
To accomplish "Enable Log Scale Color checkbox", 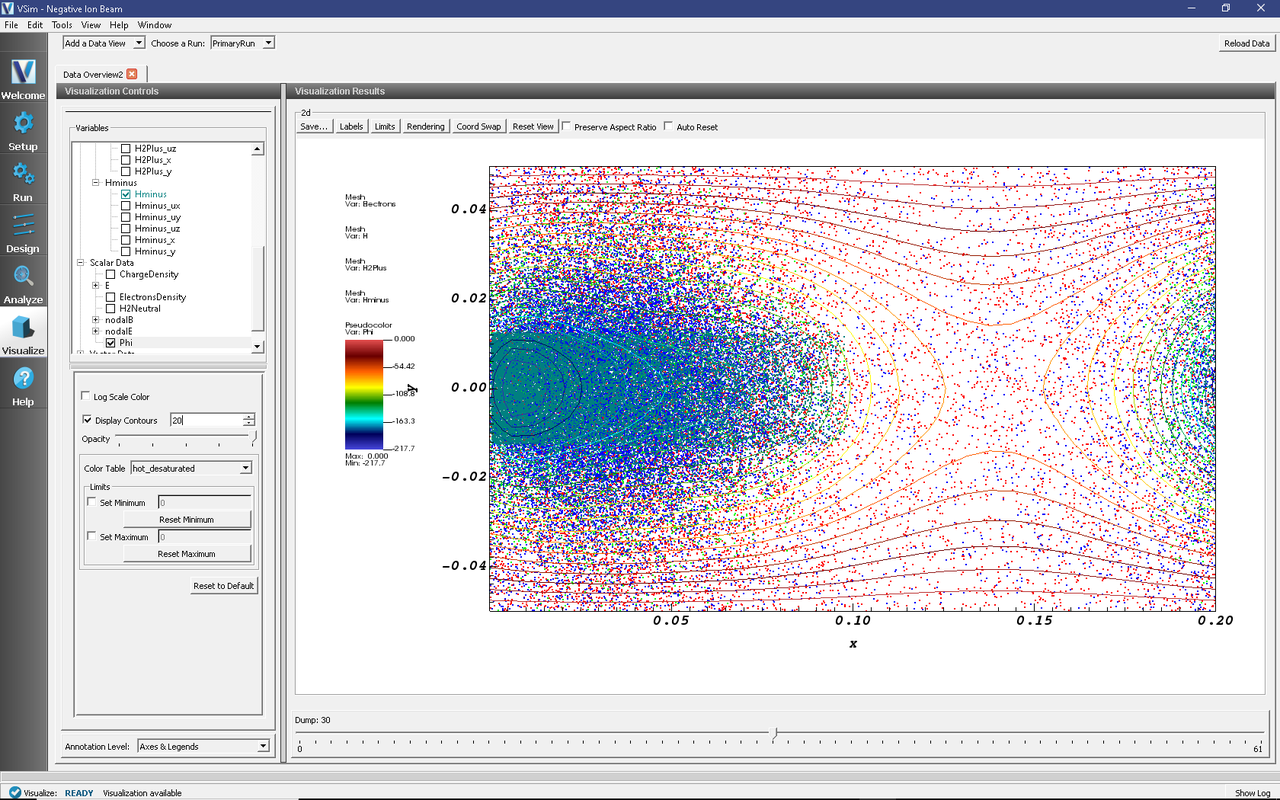I will point(87,397).
